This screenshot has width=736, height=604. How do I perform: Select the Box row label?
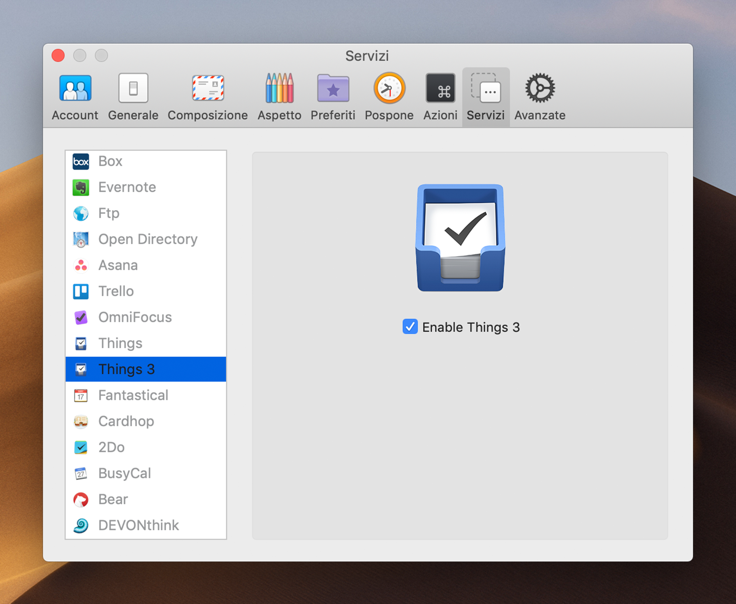(110, 161)
